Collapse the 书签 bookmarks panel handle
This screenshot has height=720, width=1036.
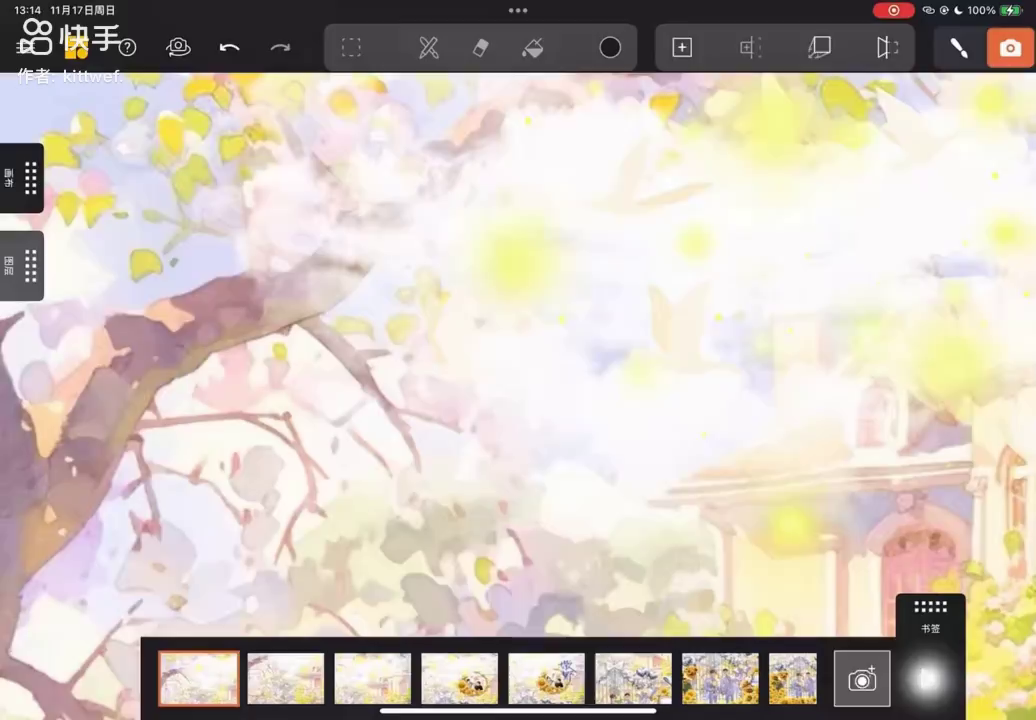930,607
